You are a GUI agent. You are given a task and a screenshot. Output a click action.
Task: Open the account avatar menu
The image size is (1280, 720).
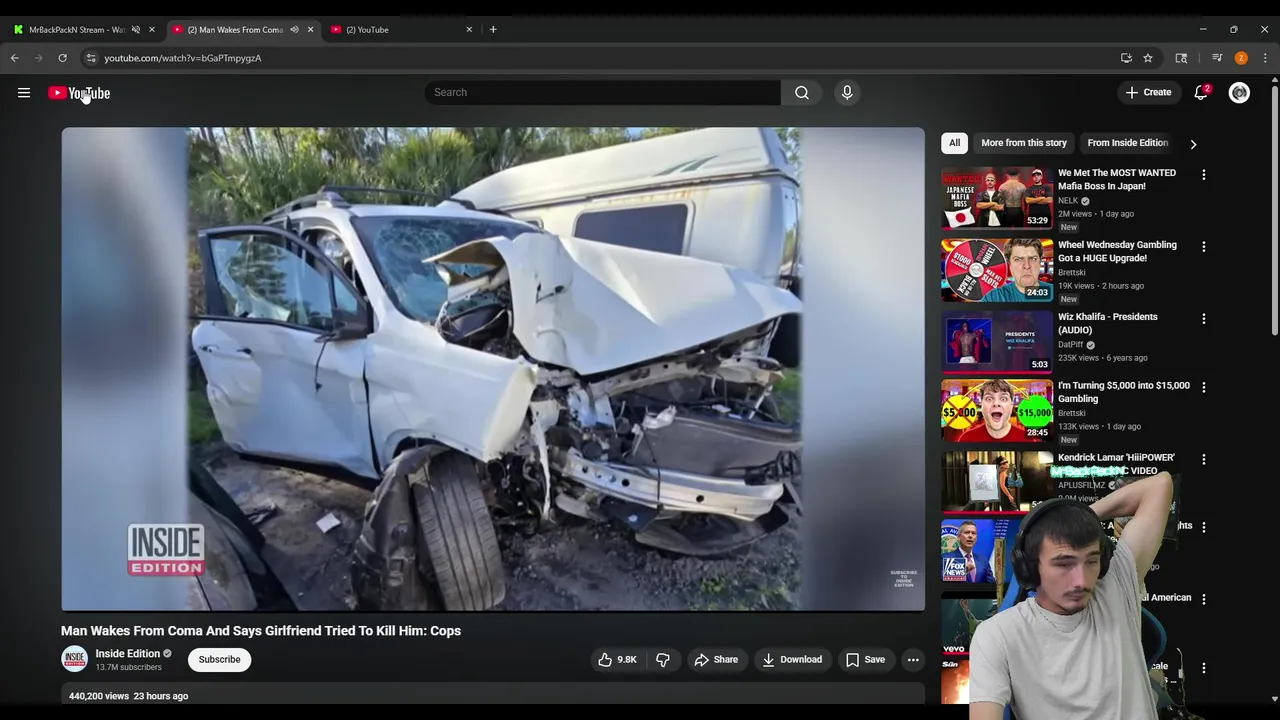[x=1239, y=93]
